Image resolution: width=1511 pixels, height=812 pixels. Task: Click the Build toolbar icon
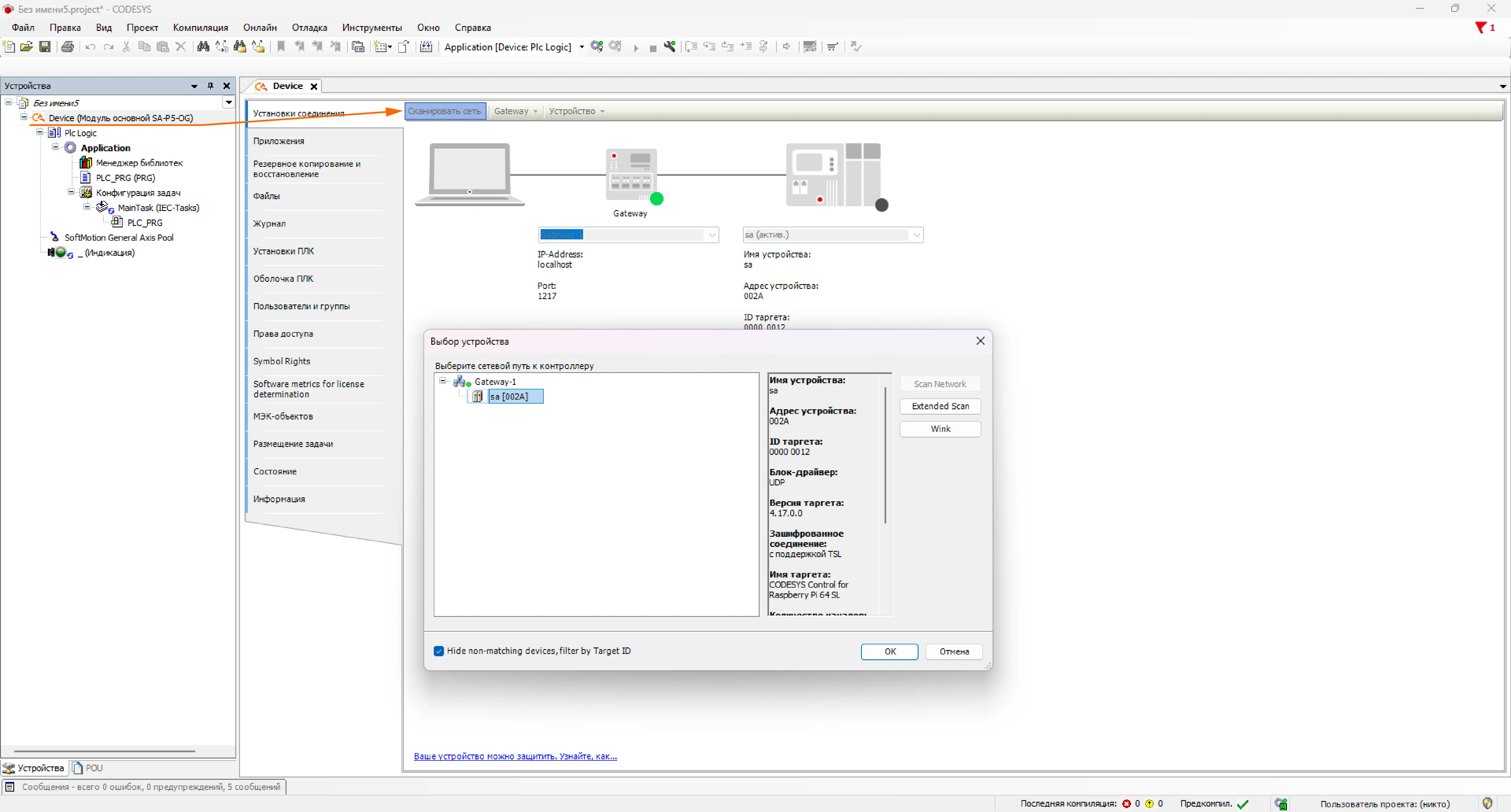[x=426, y=47]
